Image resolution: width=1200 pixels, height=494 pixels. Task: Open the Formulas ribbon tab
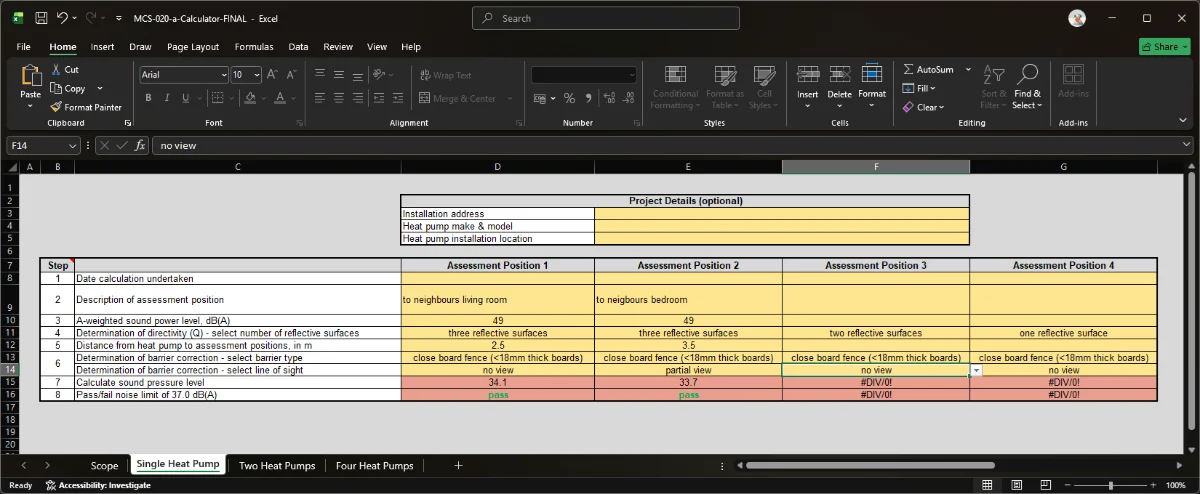pos(254,47)
